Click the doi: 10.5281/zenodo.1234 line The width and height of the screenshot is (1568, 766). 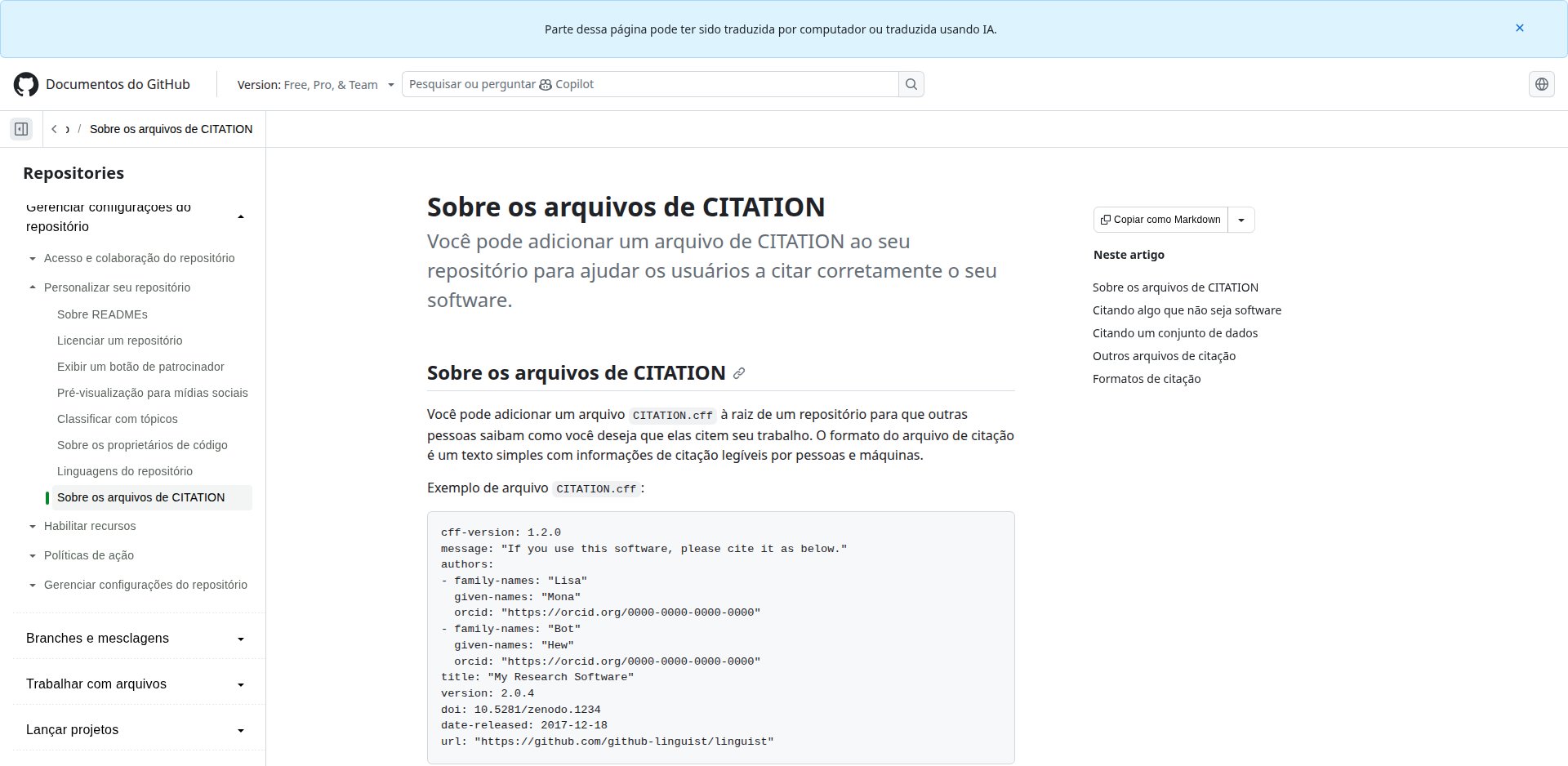pyautogui.click(x=520, y=710)
